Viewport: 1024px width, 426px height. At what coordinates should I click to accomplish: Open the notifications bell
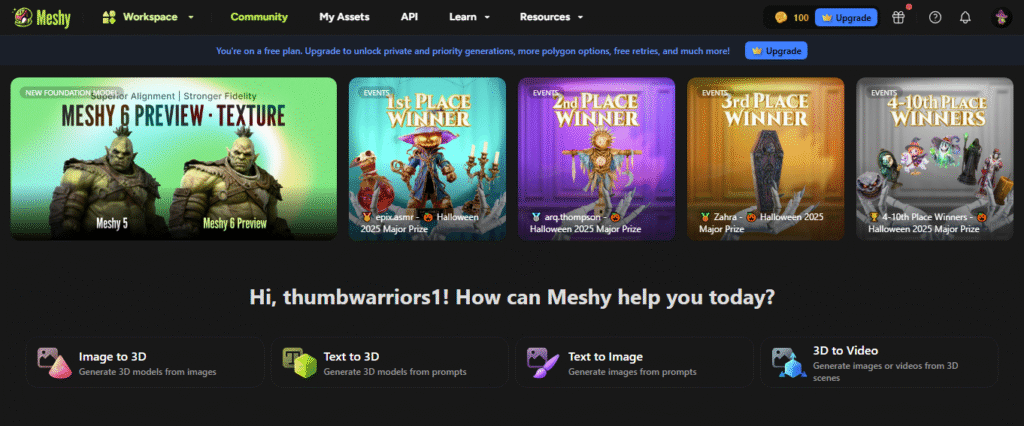point(965,17)
